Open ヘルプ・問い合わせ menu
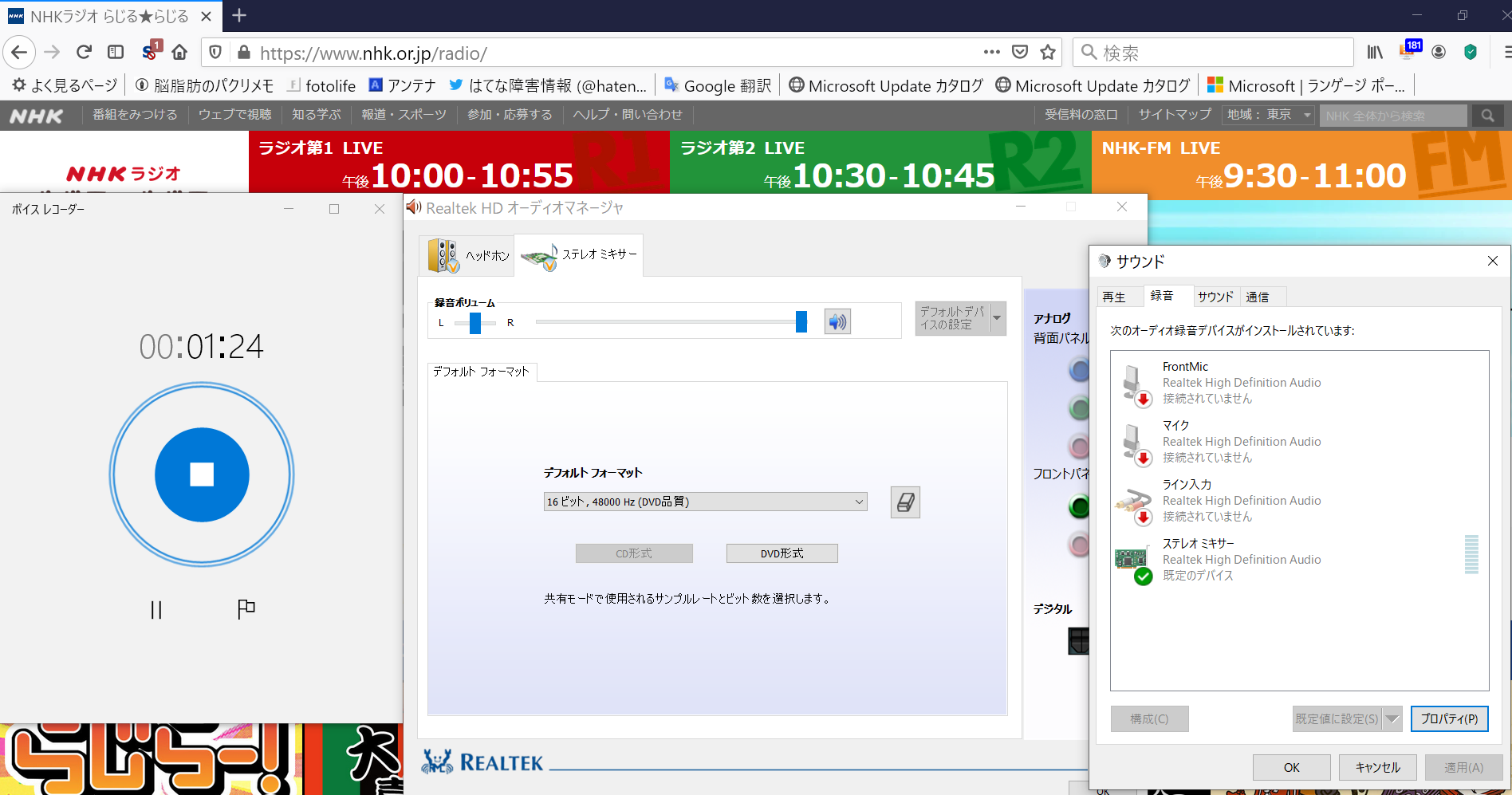The height and width of the screenshot is (795, 1512). coord(628,115)
